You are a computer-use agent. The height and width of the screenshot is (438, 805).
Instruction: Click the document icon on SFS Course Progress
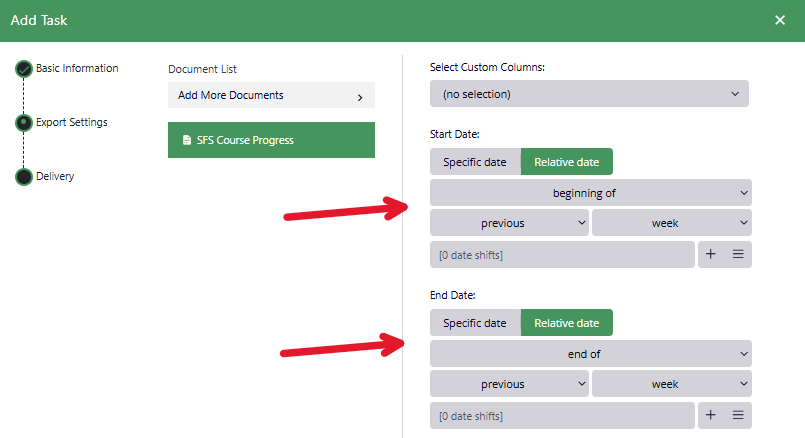click(x=186, y=140)
